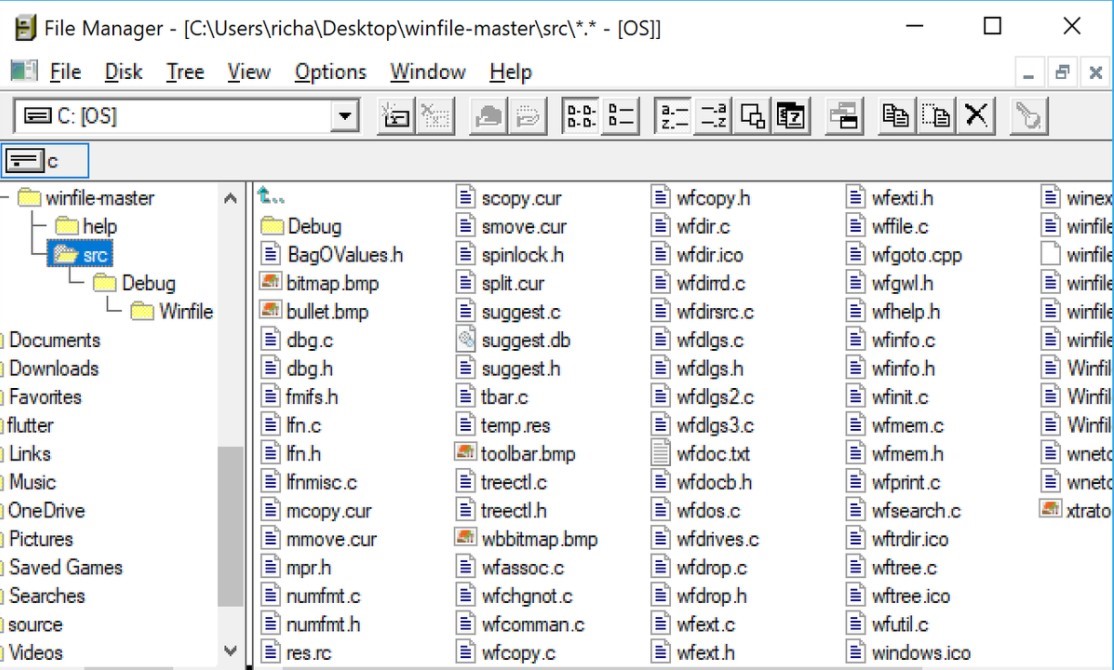Switch to the all file details view
The width and height of the screenshot is (1114, 670).
pyautogui.click(x=620, y=115)
